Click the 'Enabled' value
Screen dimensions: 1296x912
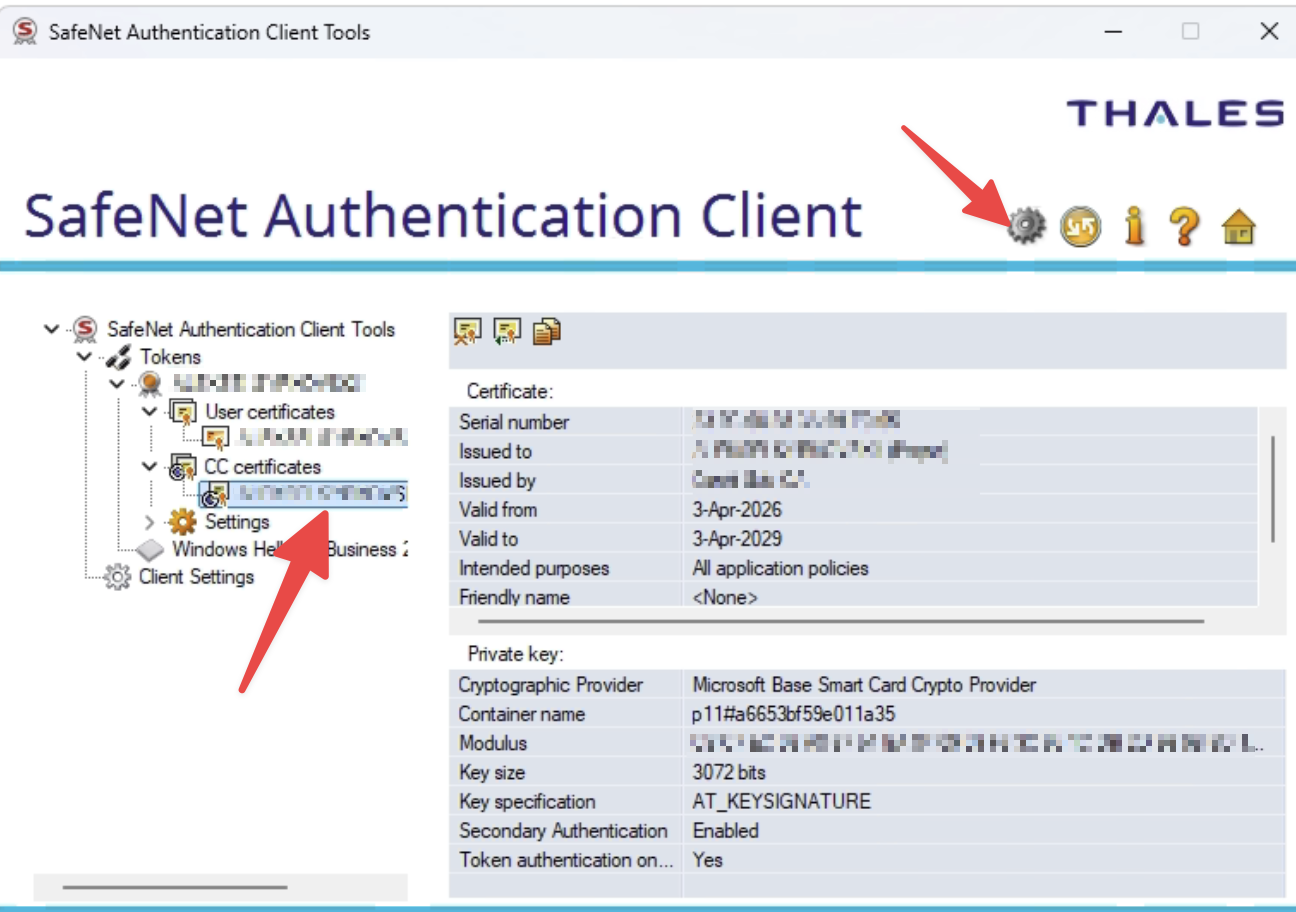tap(725, 830)
